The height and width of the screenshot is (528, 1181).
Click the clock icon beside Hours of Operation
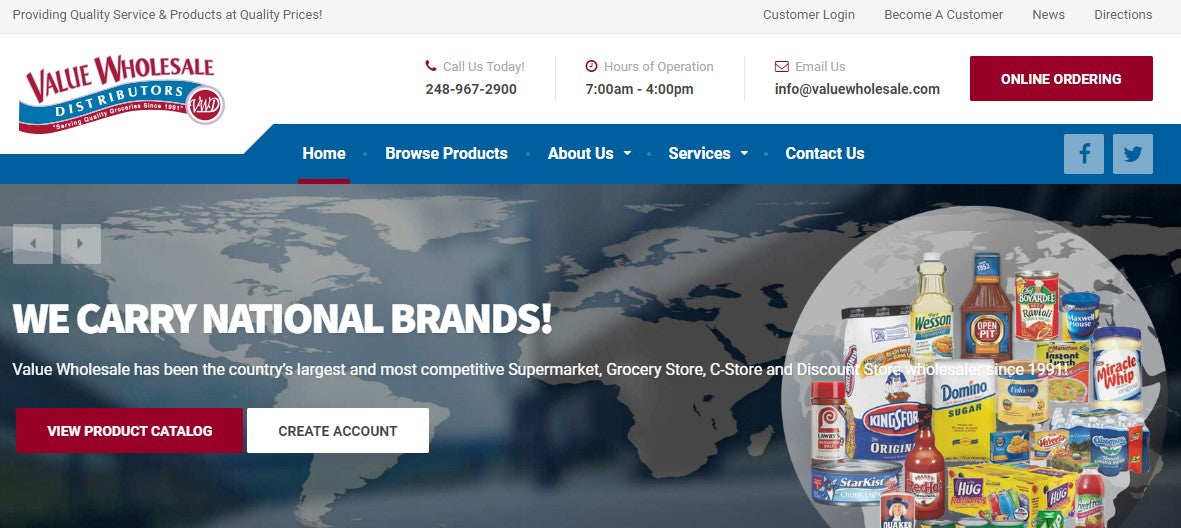coord(591,66)
